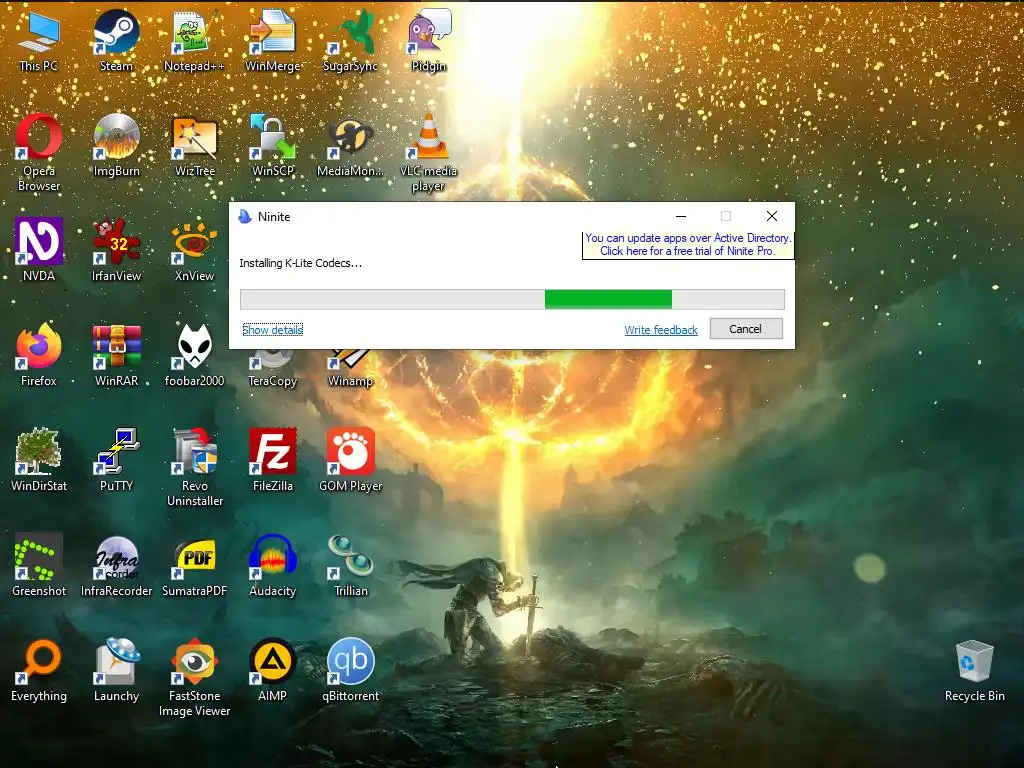The image size is (1024, 768).
Task: Click the Ninite title bar icon
Action: [245, 216]
